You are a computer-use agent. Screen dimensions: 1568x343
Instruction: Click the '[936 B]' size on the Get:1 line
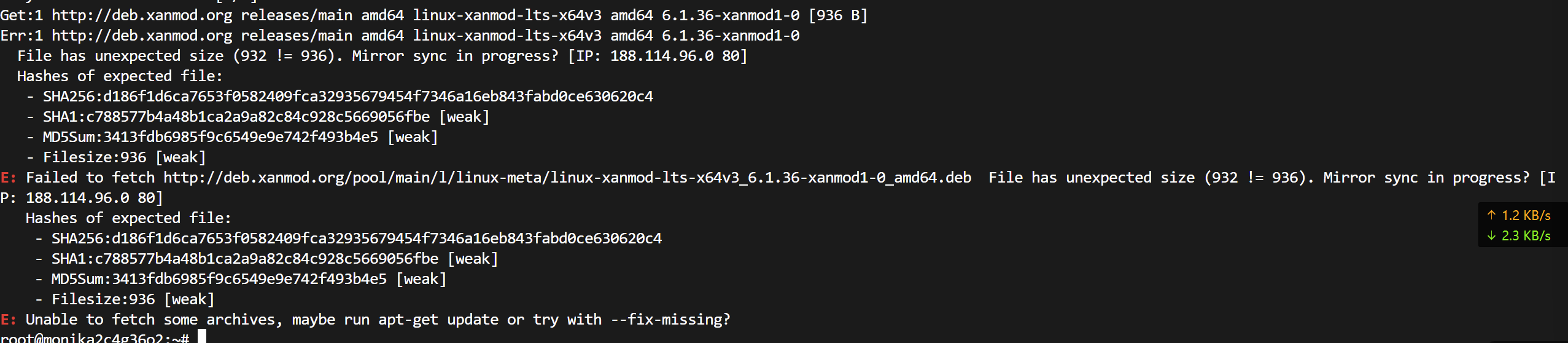[x=838, y=15]
